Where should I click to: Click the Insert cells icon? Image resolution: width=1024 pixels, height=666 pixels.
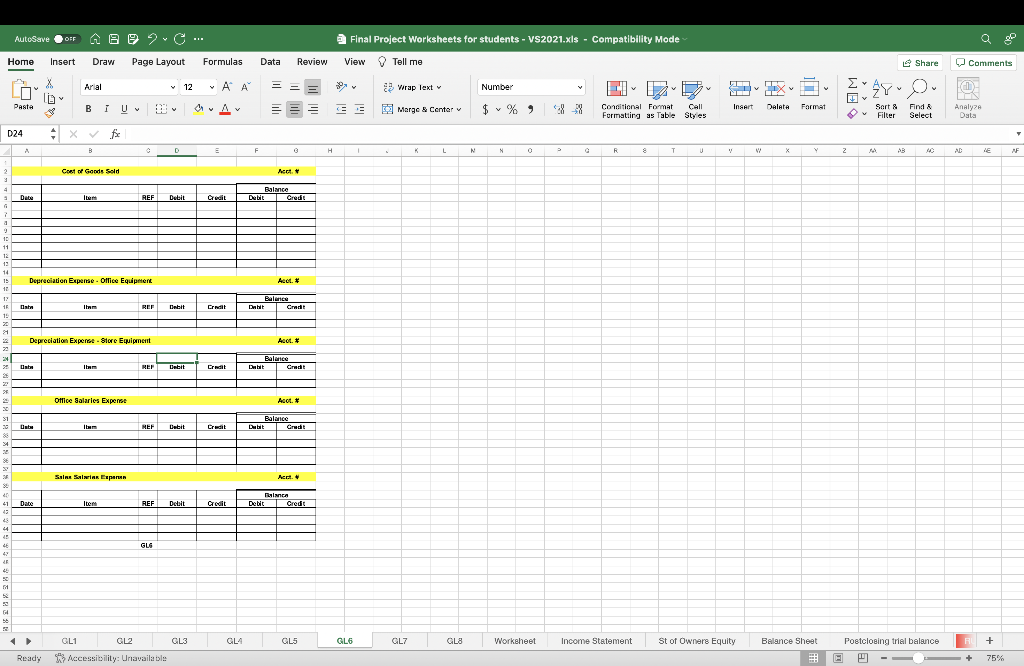point(740,88)
